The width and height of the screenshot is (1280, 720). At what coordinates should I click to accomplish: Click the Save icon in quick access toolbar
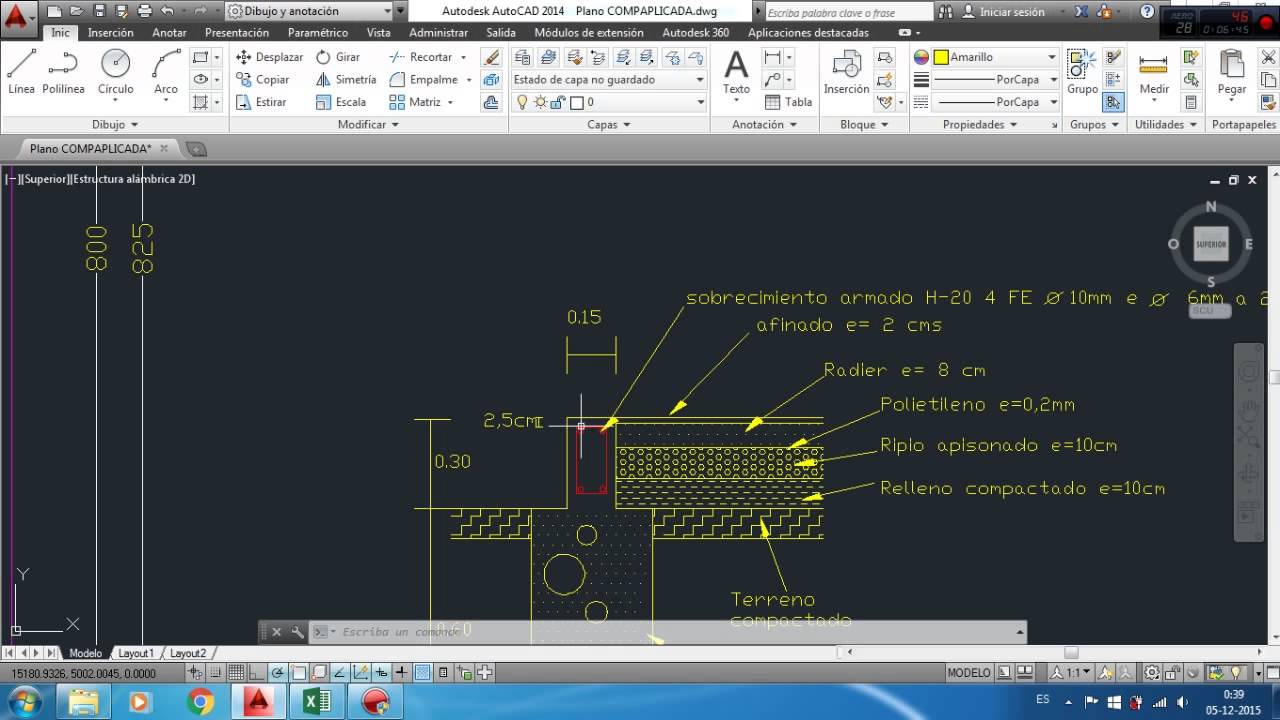tap(100, 11)
